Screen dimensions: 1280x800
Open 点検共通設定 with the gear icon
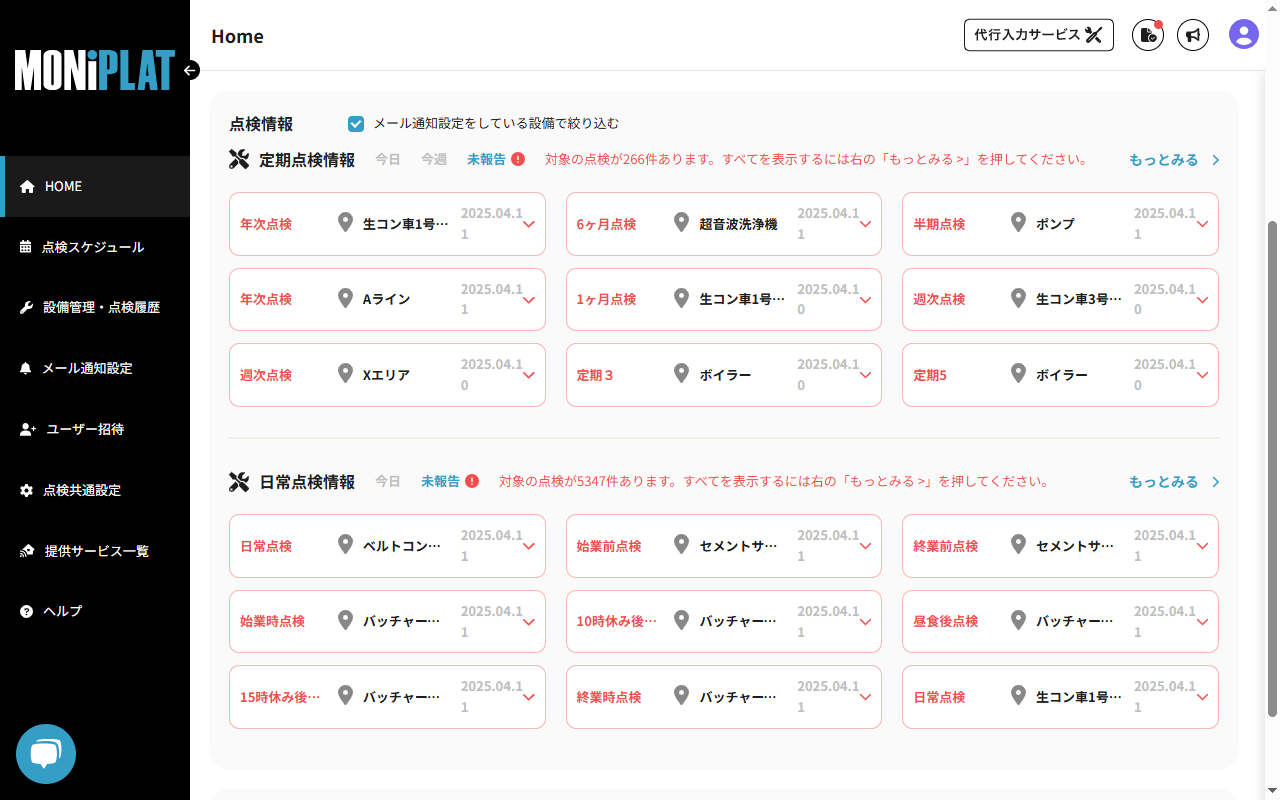tap(26, 490)
